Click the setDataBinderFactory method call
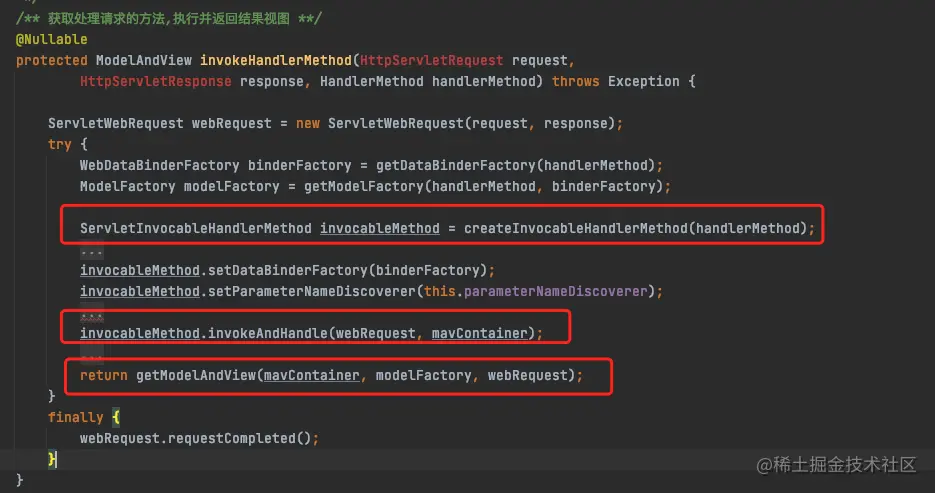935x493 pixels. click(288, 271)
